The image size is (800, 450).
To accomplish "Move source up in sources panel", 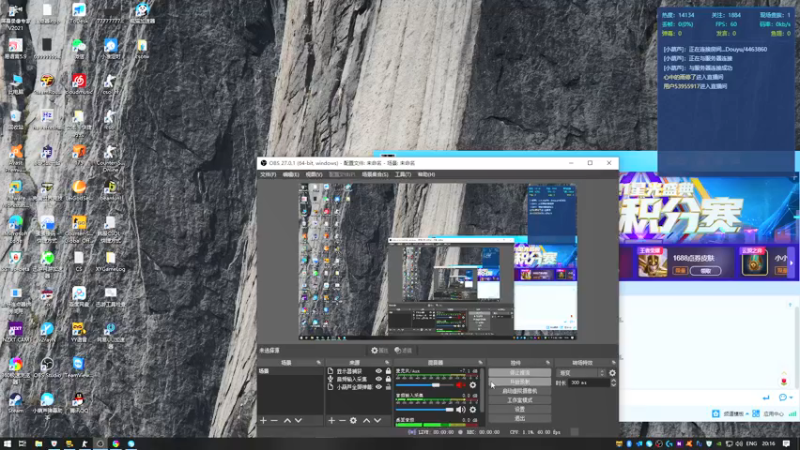I will point(366,420).
